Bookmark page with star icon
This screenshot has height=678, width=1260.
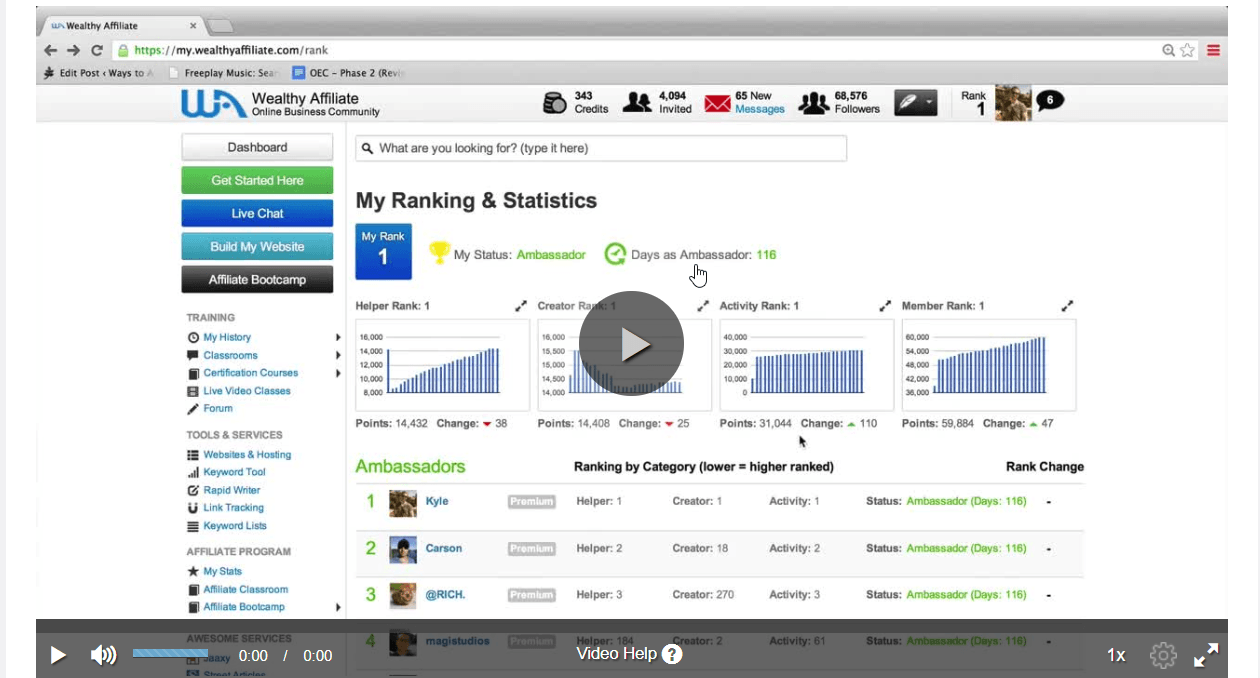pos(1187,50)
